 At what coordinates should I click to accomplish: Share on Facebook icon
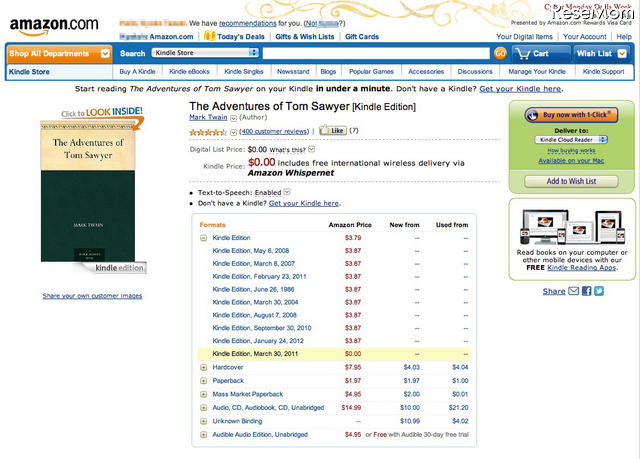tap(587, 291)
